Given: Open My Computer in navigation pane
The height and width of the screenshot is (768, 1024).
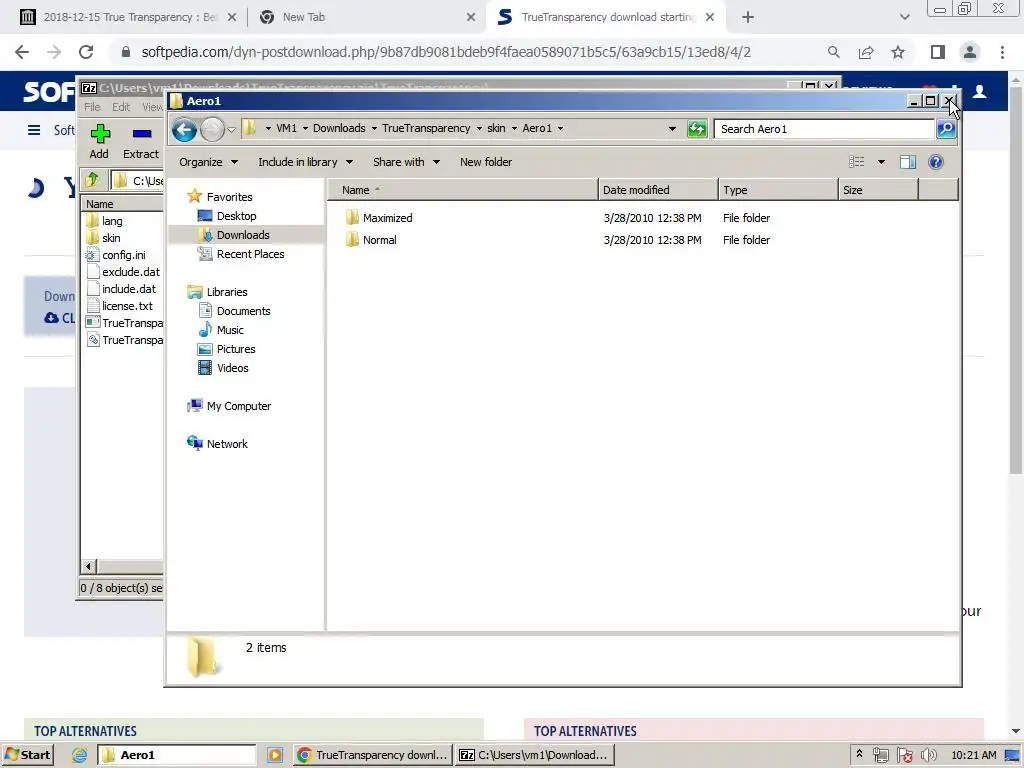Looking at the screenshot, I should coord(229,406).
